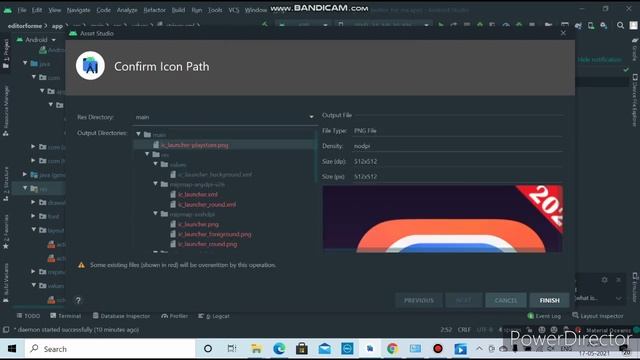Click the Search Everywhere magnifier icon

tap(620, 25)
